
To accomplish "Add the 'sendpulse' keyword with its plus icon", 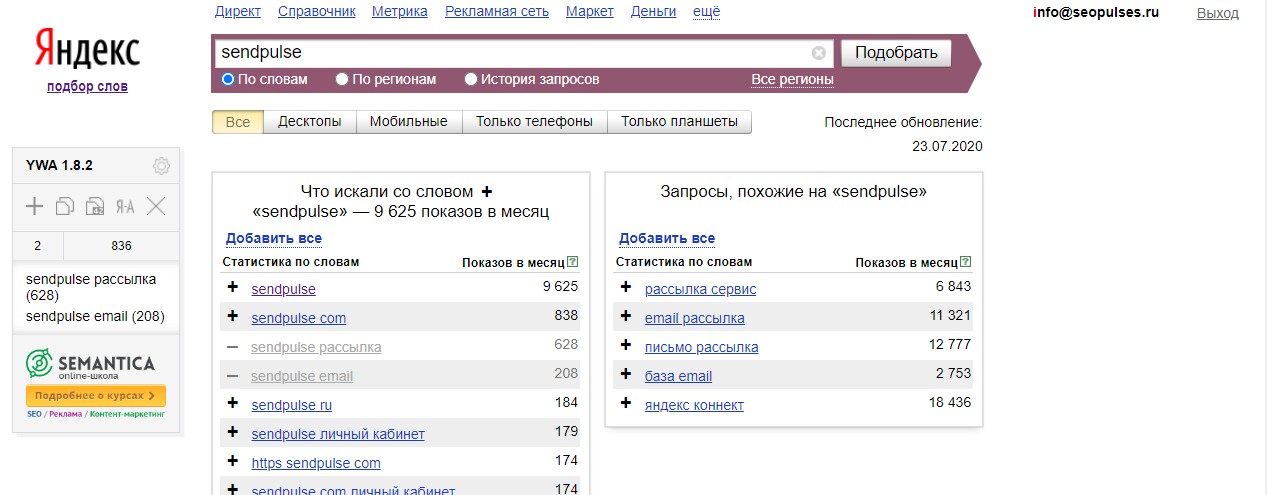I will coord(233,287).
